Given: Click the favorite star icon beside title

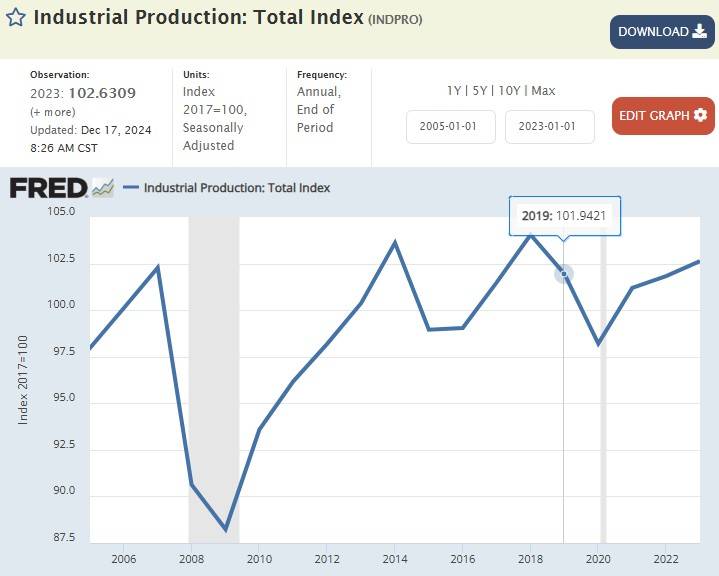Looking at the screenshot, I should (x=16, y=18).
